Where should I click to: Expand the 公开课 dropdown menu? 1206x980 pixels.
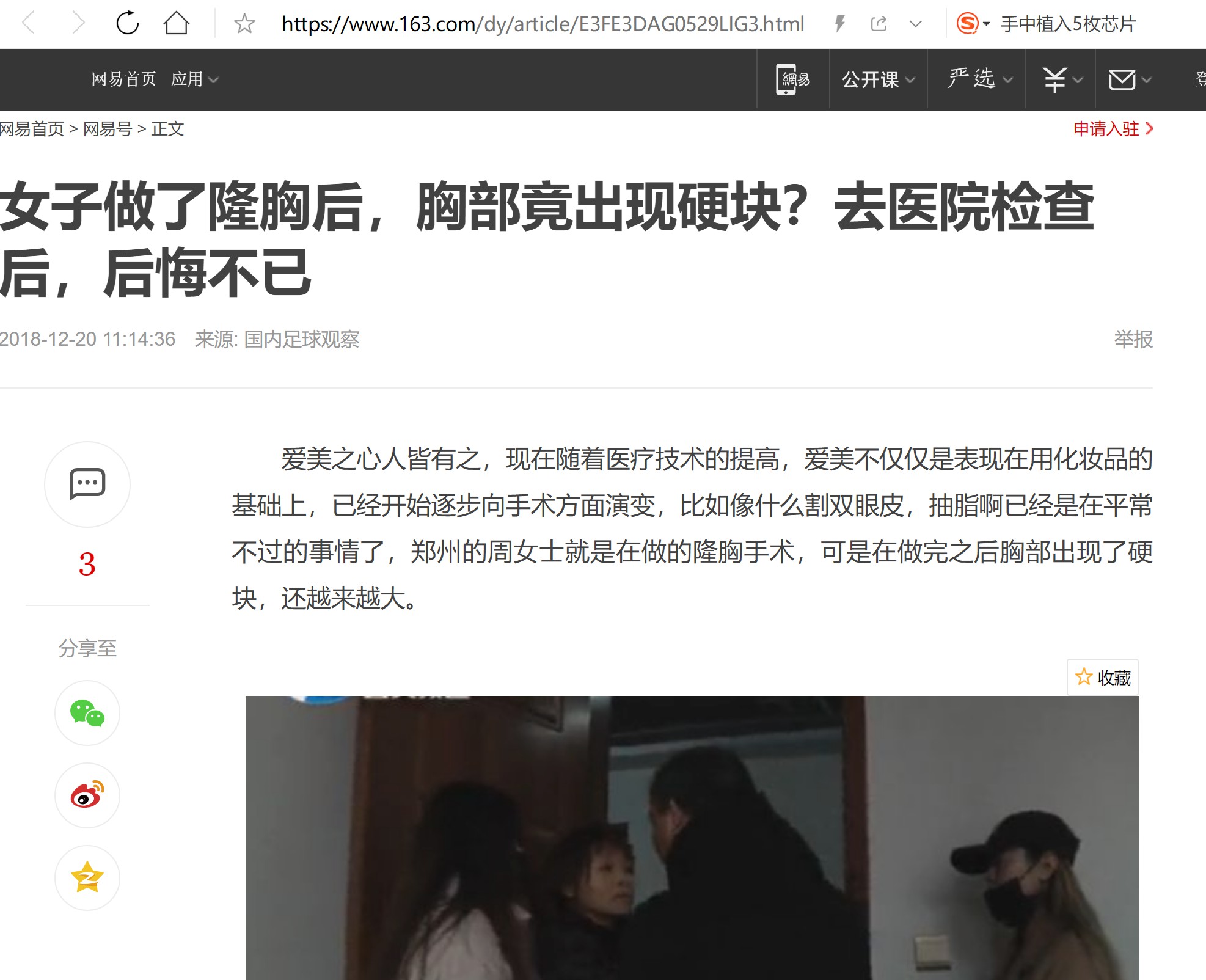[x=879, y=79]
